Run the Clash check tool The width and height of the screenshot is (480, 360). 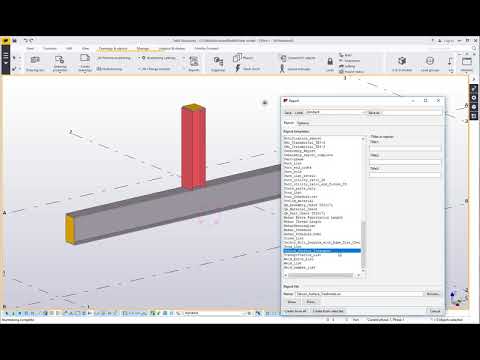[x=247, y=69]
